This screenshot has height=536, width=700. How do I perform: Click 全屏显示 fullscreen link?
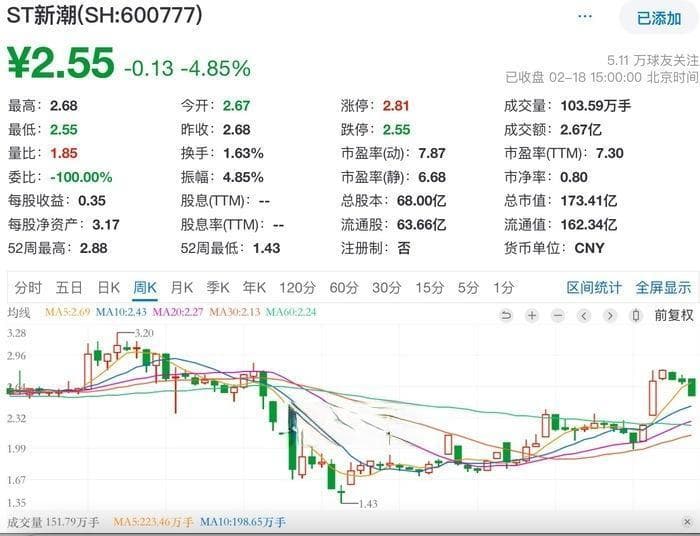pyautogui.click(x=663, y=288)
